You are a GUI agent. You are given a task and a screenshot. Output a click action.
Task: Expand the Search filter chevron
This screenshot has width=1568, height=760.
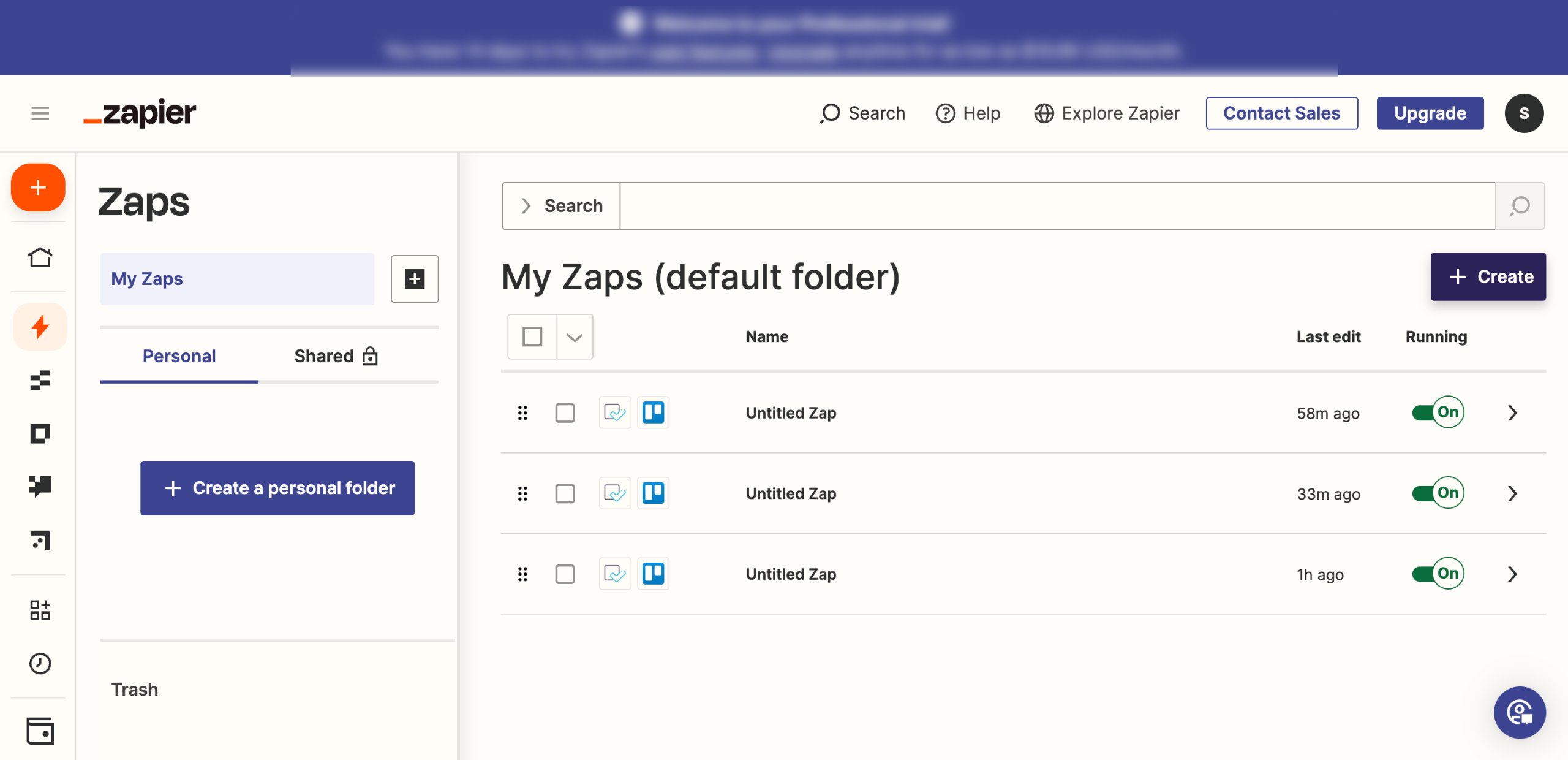click(526, 206)
